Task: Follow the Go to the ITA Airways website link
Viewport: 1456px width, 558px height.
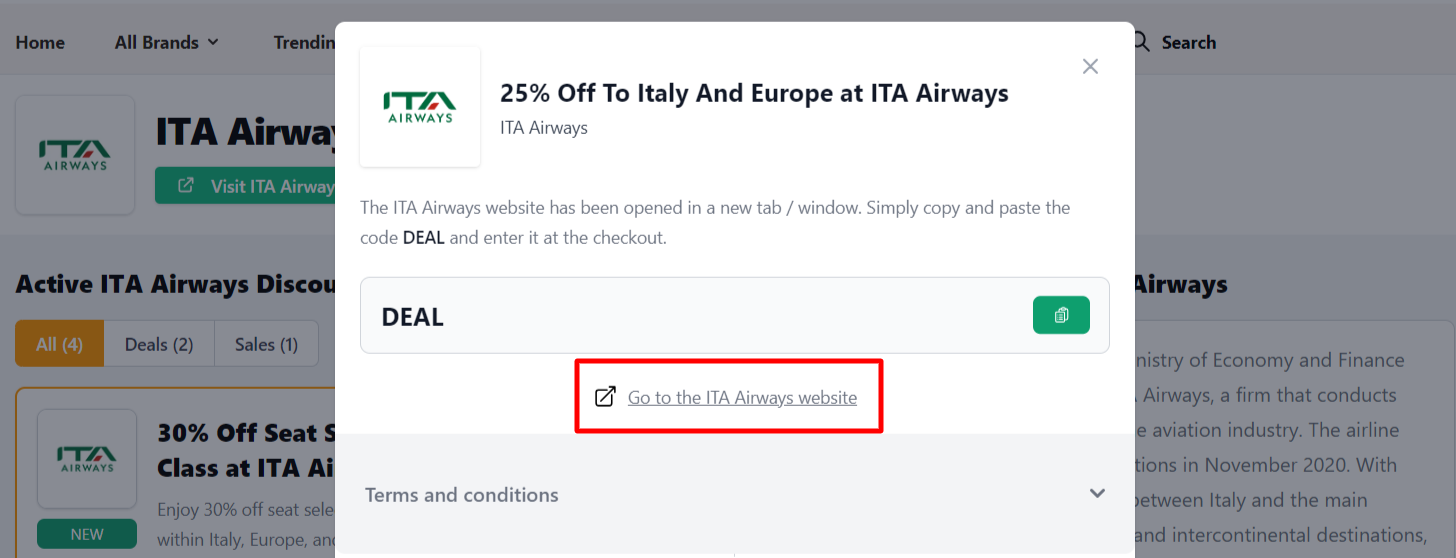Action: coord(742,397)
